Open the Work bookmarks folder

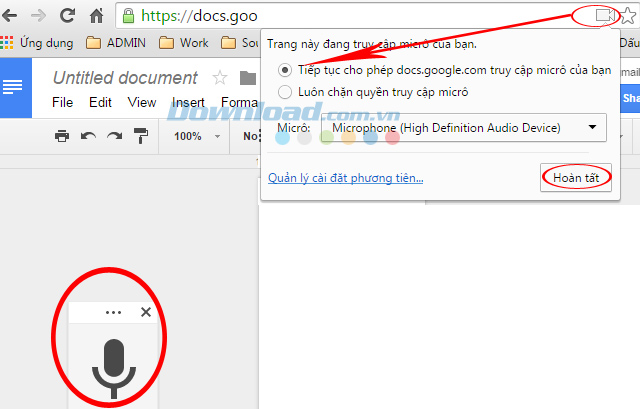click(184, 42)
